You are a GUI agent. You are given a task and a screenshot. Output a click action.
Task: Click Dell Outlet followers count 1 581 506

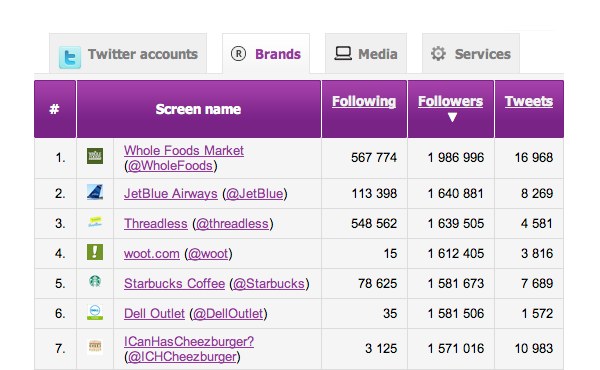tap(456, 314)
